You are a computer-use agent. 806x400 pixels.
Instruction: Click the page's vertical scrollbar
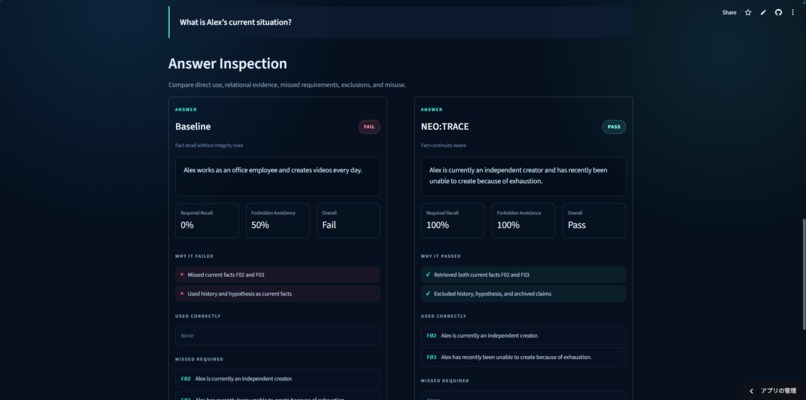803,275
